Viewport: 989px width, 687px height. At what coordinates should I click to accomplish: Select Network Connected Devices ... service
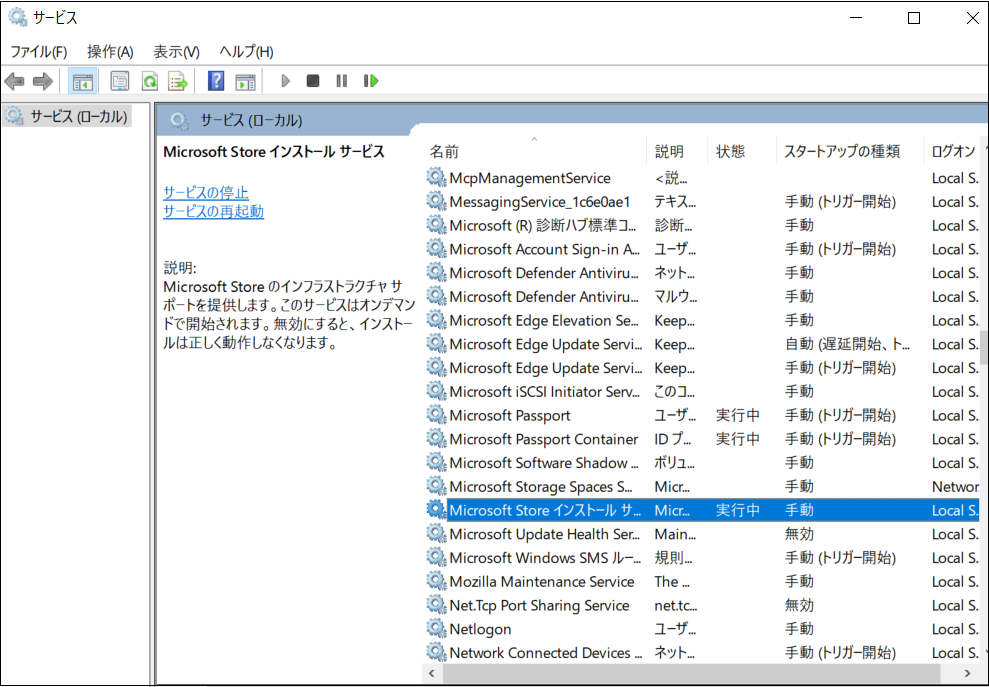[x=702, y=653]
